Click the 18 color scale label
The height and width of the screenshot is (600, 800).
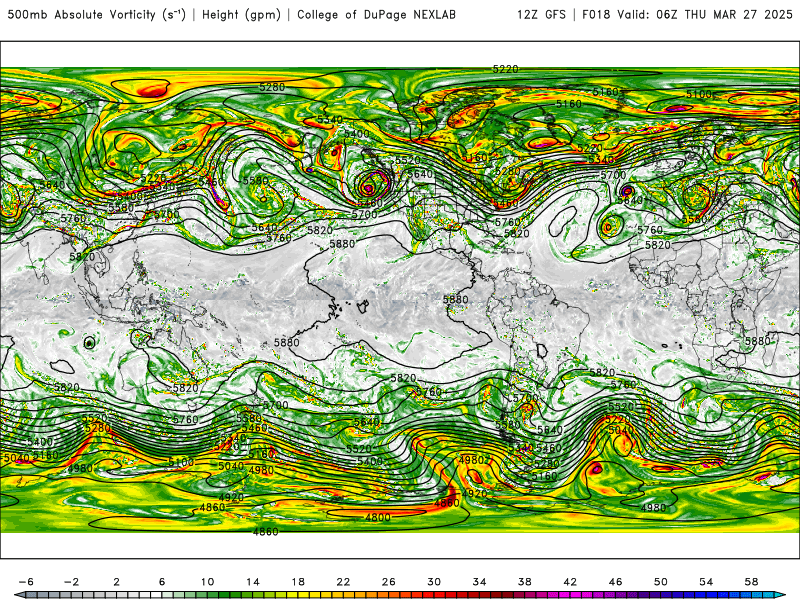click(298, 582)
